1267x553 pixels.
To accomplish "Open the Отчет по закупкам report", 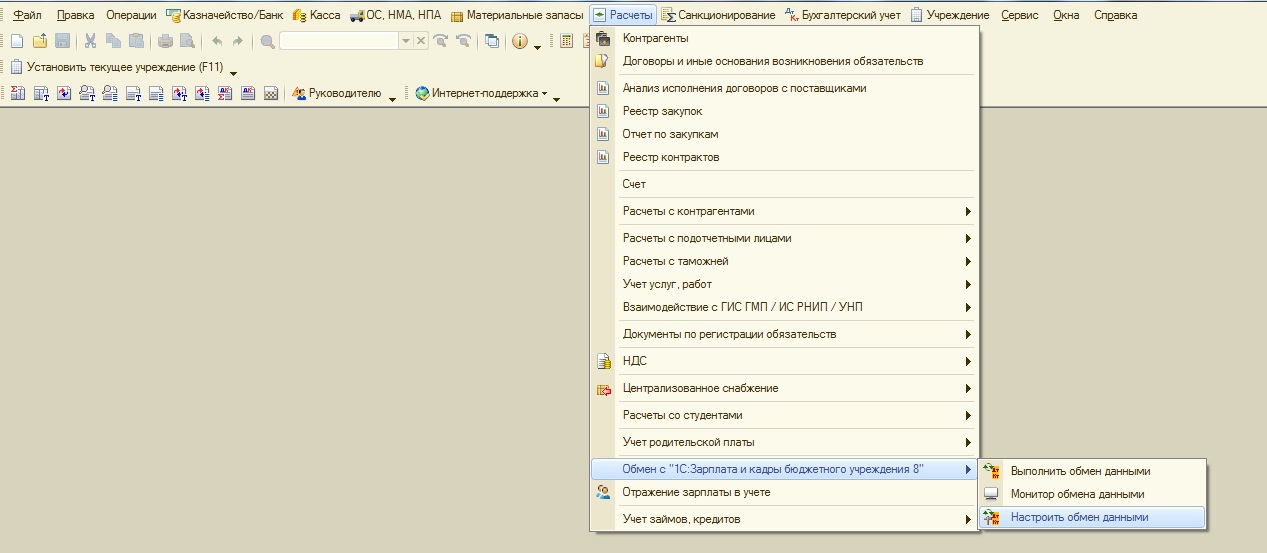I will pos(785,134).
